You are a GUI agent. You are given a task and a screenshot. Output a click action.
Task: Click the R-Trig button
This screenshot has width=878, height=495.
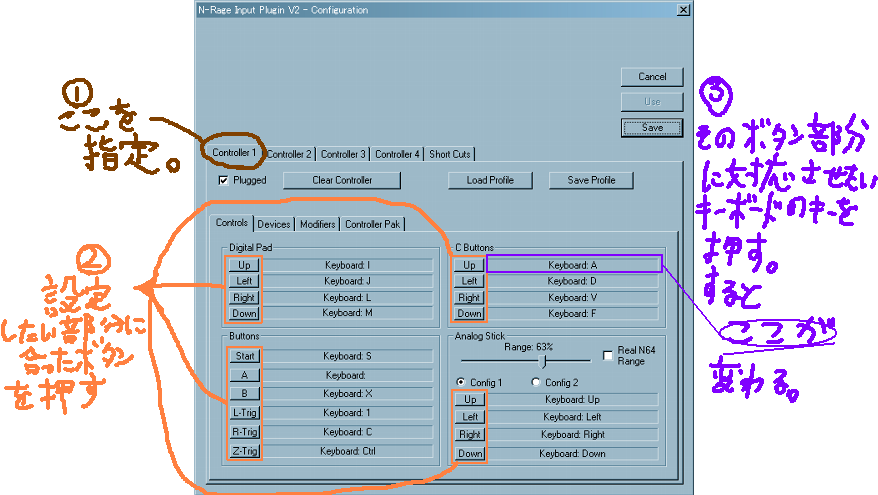click(x=245, y=432)
